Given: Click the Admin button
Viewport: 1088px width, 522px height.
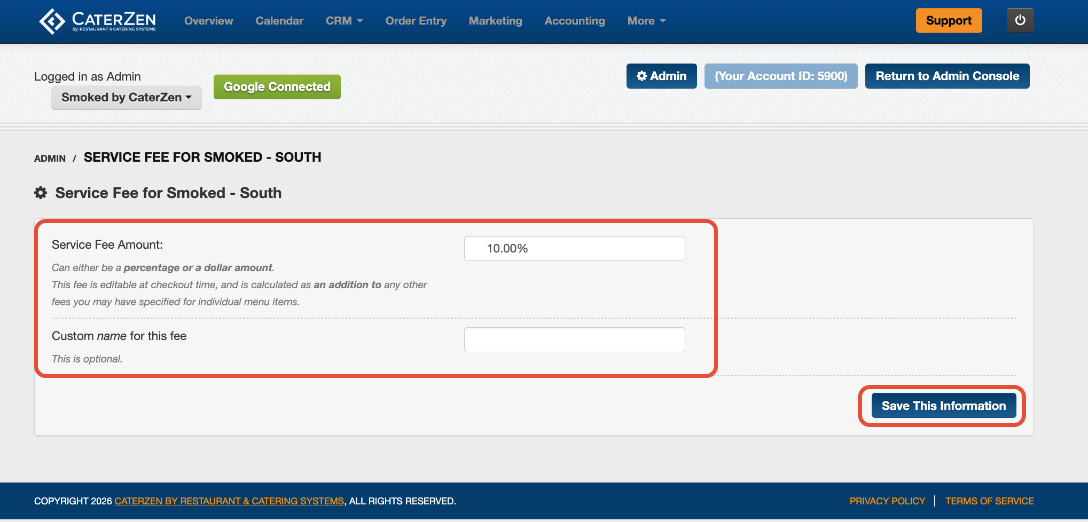Looking at the screenshot, I should [661, 76].
